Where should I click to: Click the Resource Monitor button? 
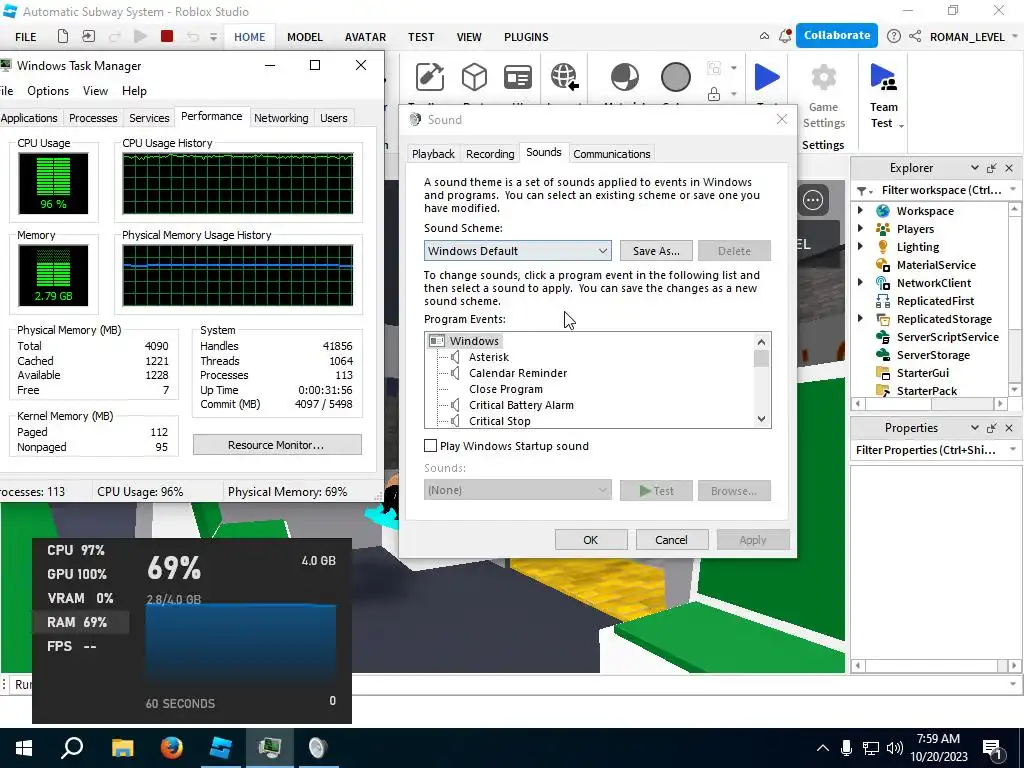pos(277,445)
